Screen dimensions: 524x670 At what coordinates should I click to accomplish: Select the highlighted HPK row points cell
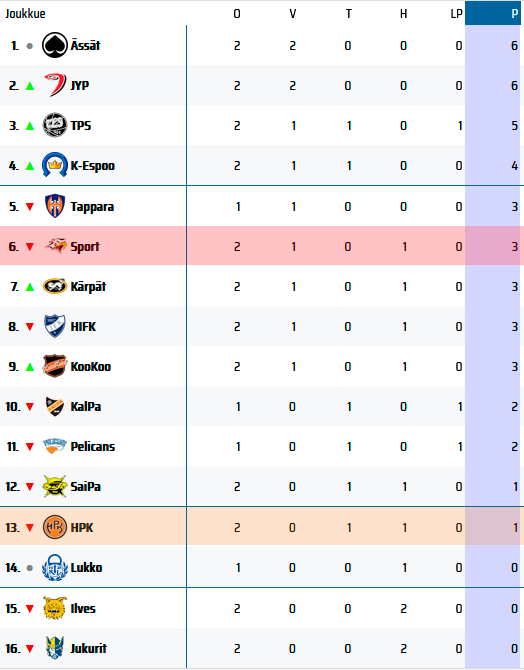(x=492, y=527)
